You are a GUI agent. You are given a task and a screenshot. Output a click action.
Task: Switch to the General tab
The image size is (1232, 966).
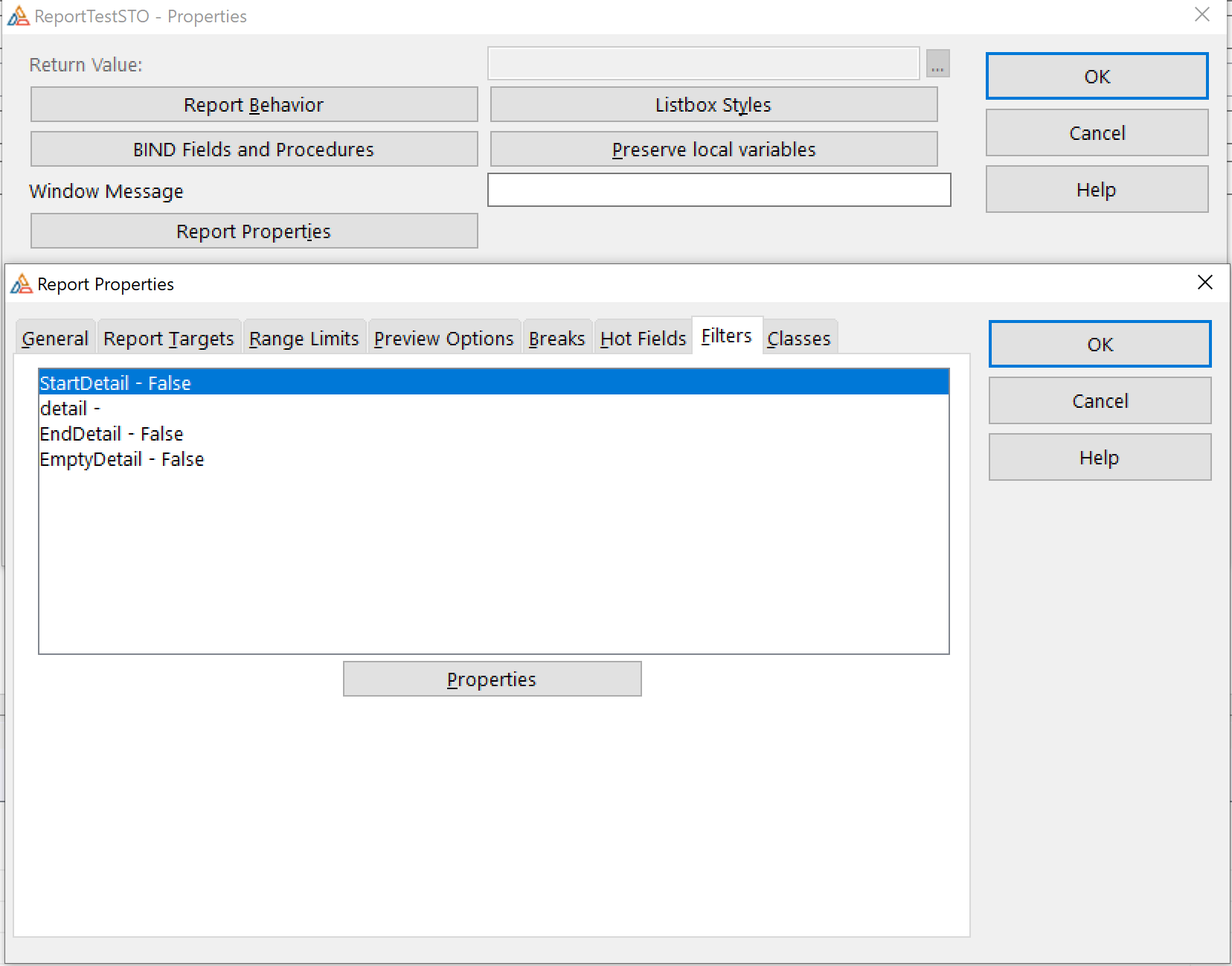(x=55, y=339)
